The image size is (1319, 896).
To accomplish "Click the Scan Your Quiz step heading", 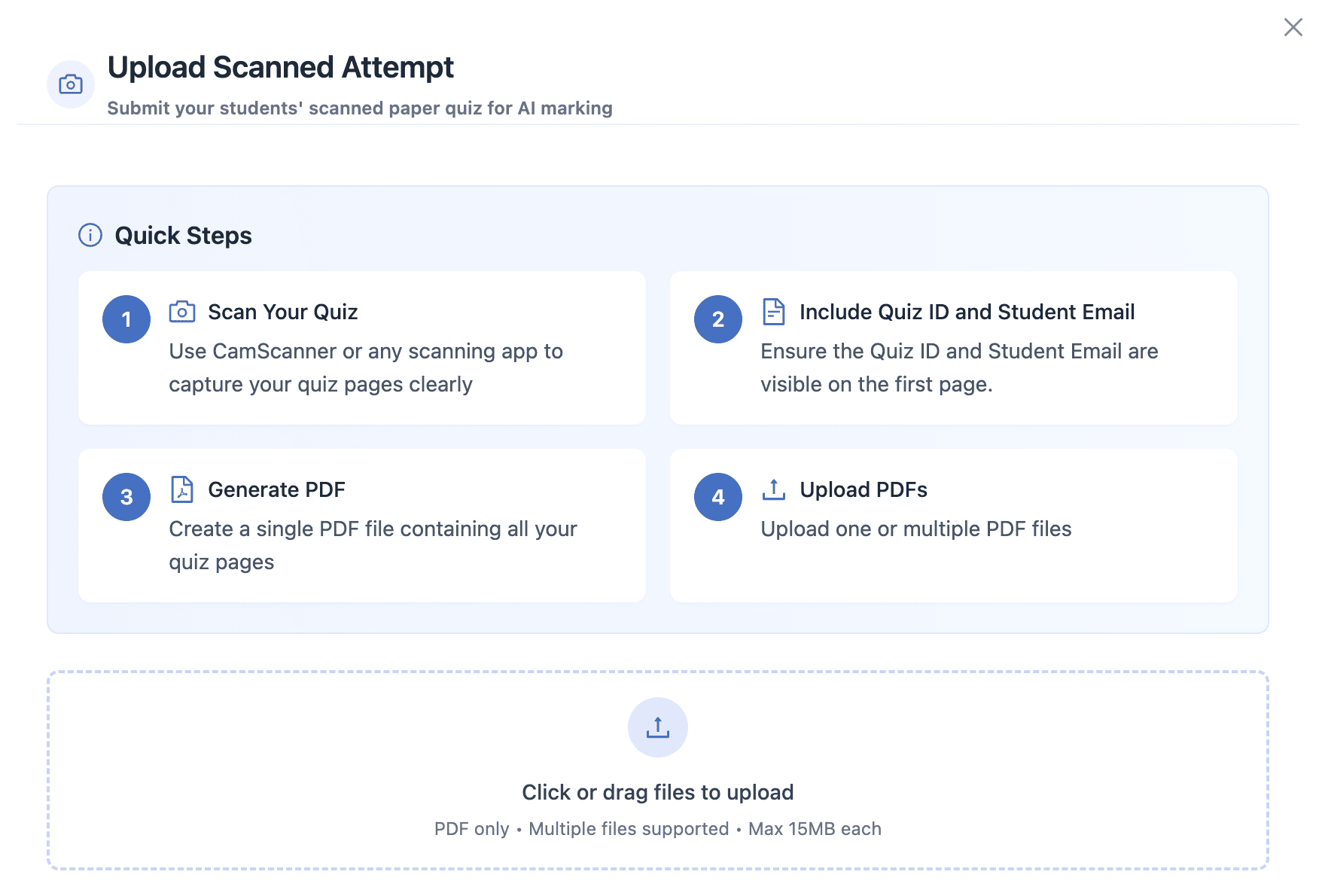I will 282,312.
